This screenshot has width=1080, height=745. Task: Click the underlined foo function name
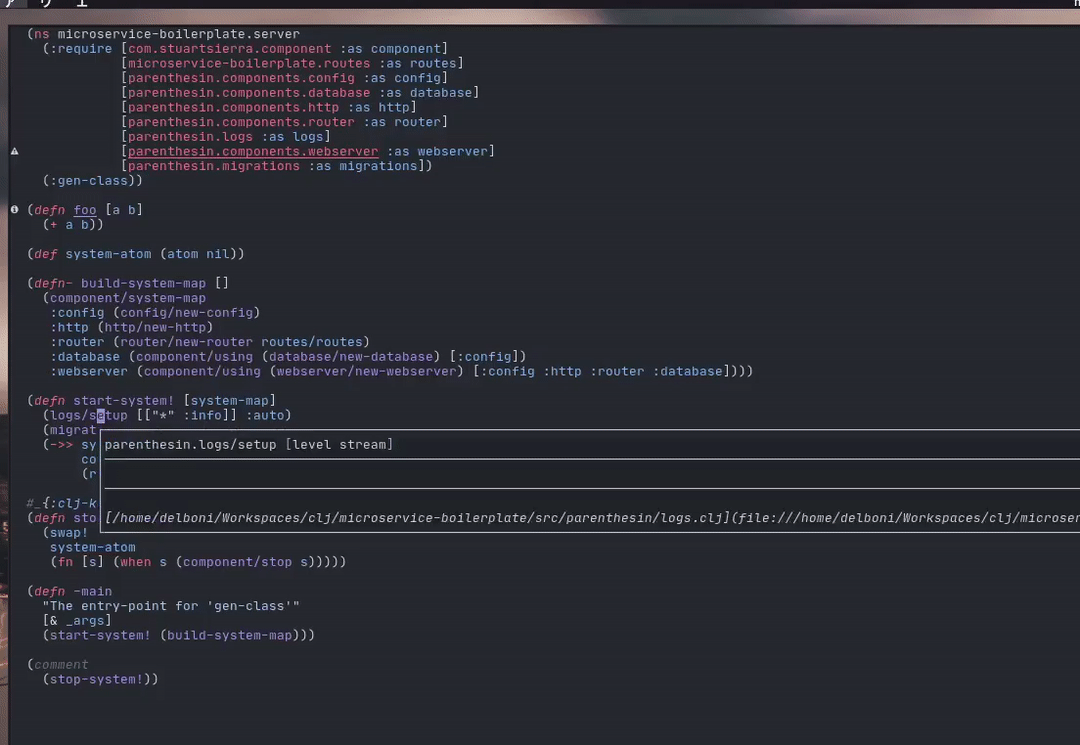pos(85,210)
